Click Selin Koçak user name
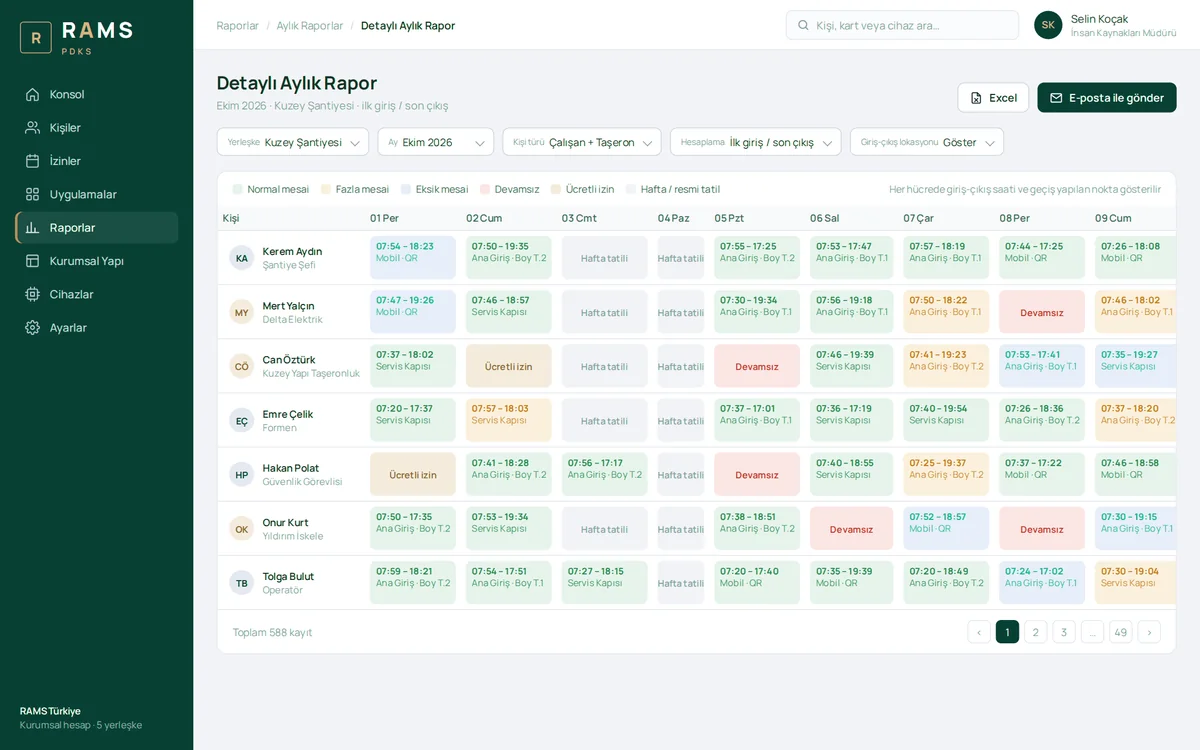 (x=1099, y=19)
